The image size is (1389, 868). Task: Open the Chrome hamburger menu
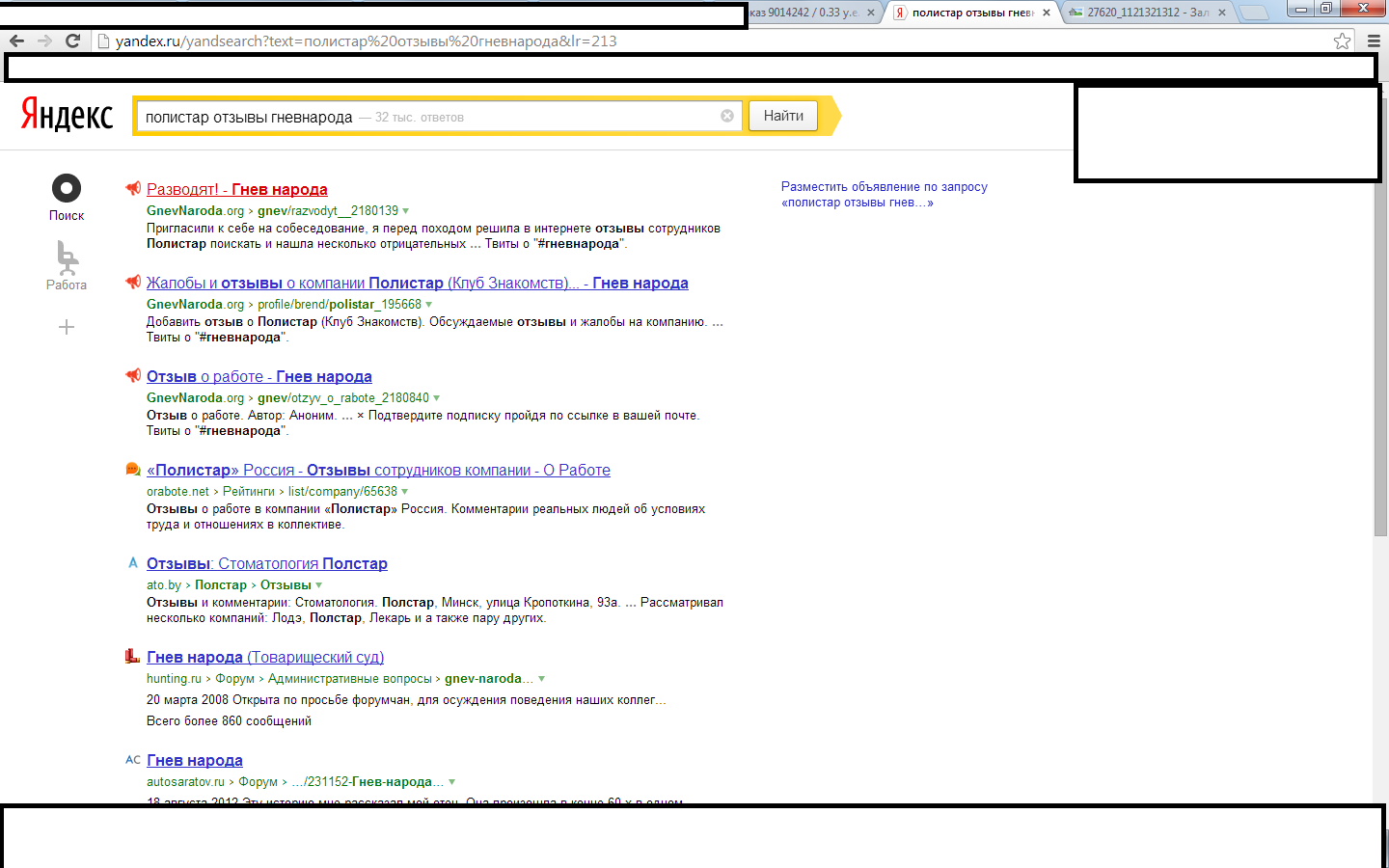point(1374,41)
